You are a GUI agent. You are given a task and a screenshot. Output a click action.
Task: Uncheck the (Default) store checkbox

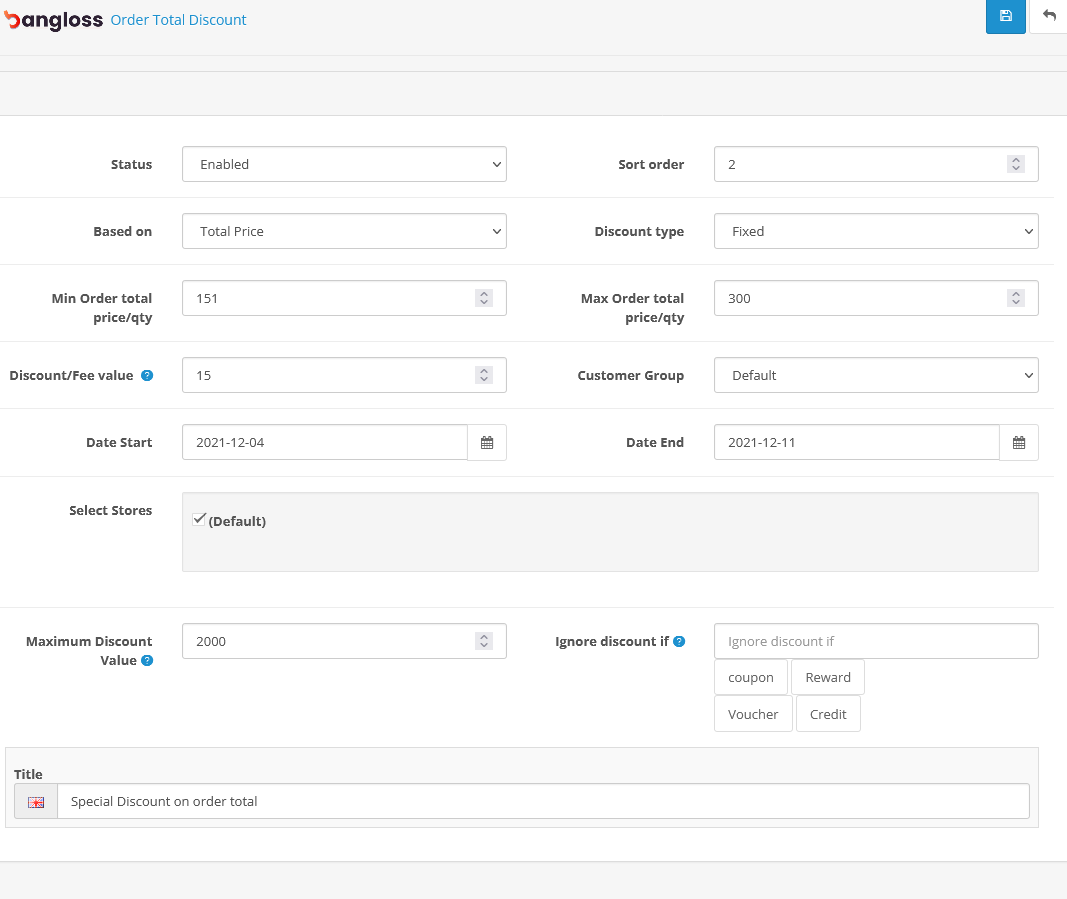(199, 519)
